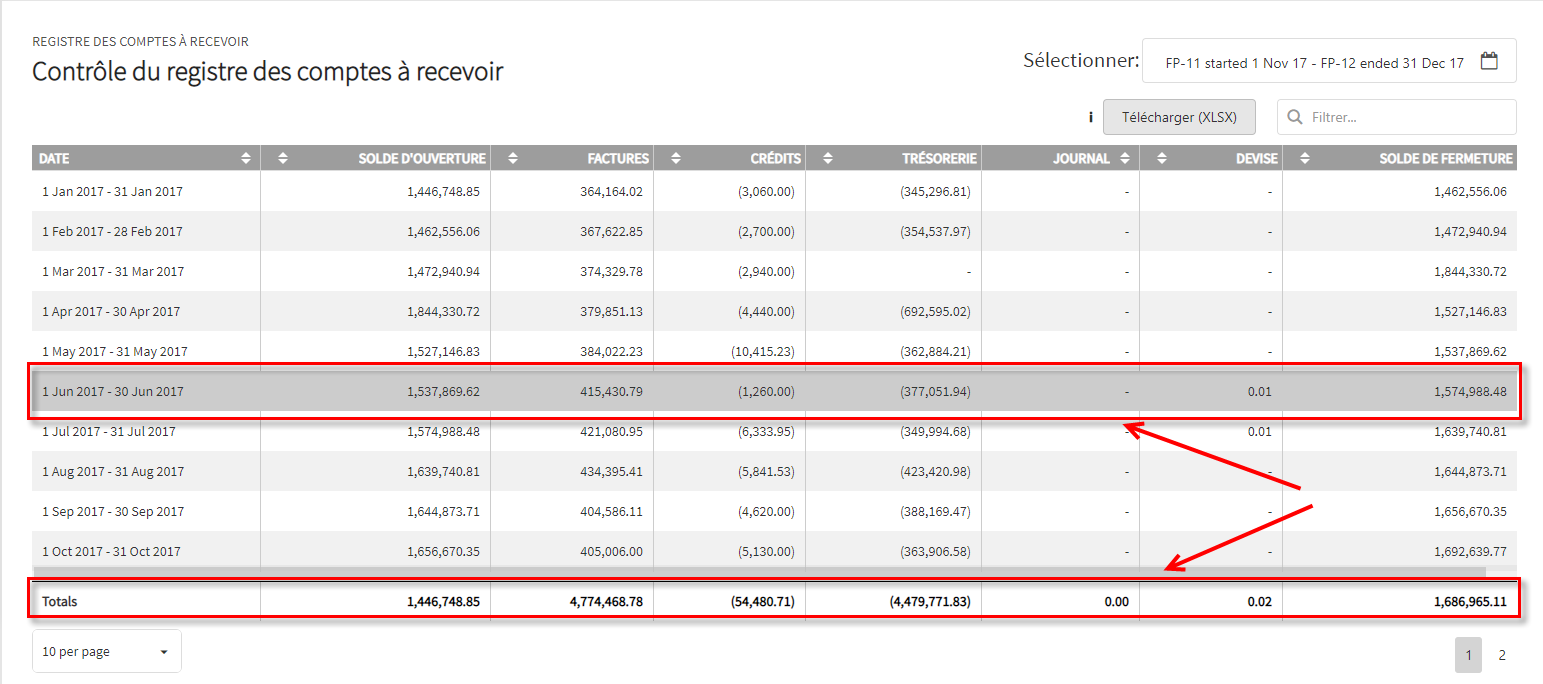
Task: Open the 10 per page dropdown
Action: coord(107,651)
